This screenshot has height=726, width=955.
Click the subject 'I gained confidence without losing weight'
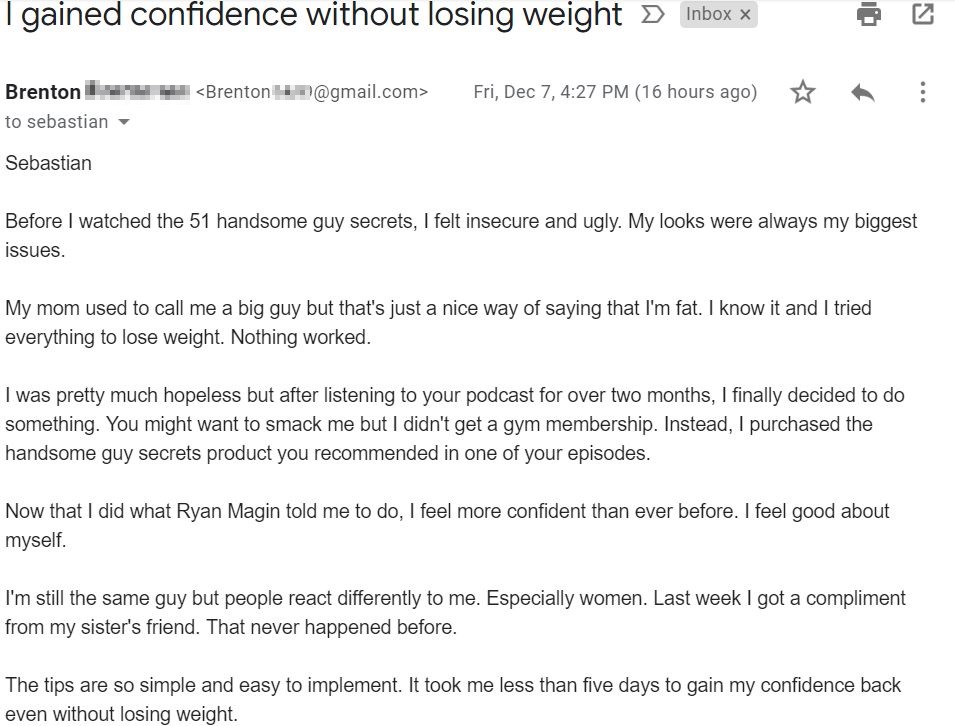click(x=314, y=15)
